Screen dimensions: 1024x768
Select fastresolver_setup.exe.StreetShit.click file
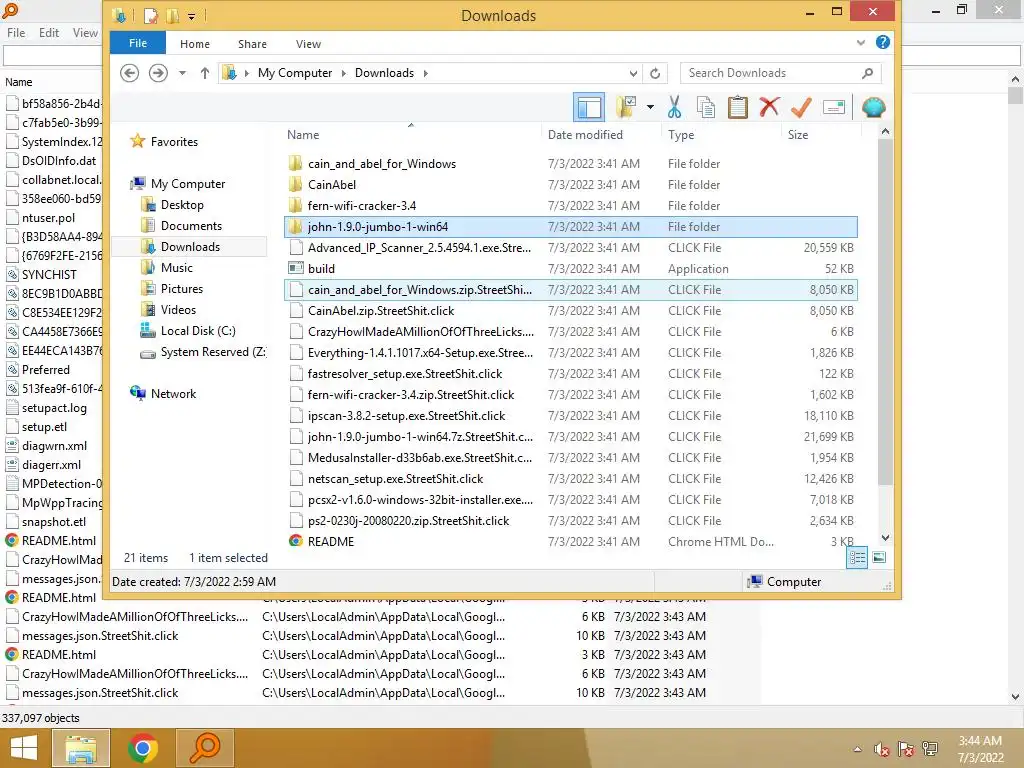(x=571, y=374)
